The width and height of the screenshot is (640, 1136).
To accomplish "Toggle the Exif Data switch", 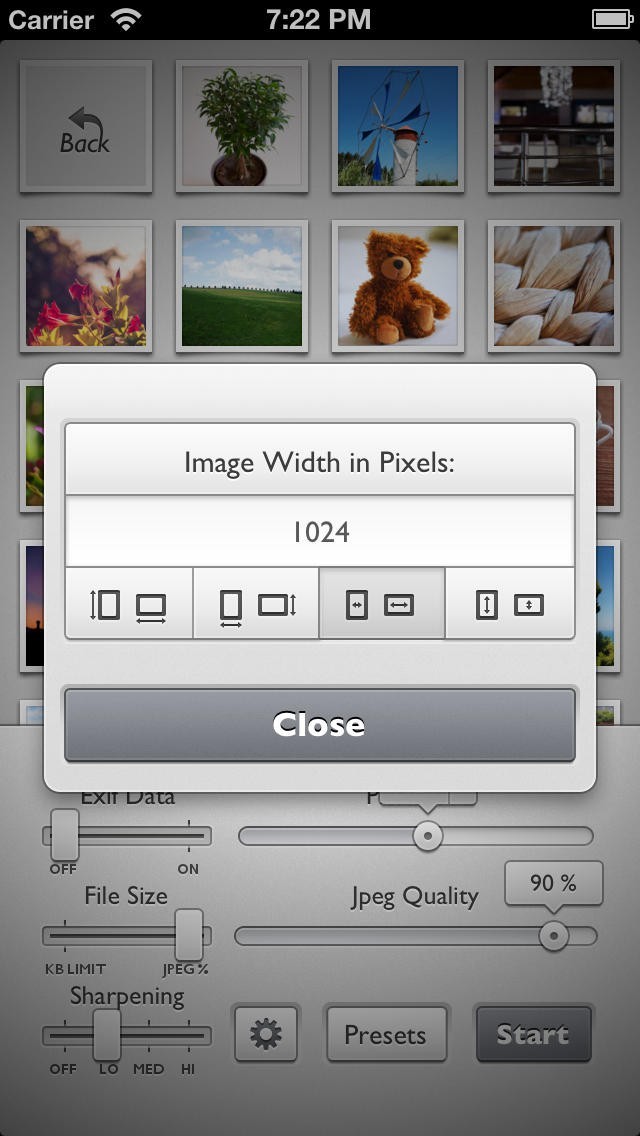I will 127,835.
